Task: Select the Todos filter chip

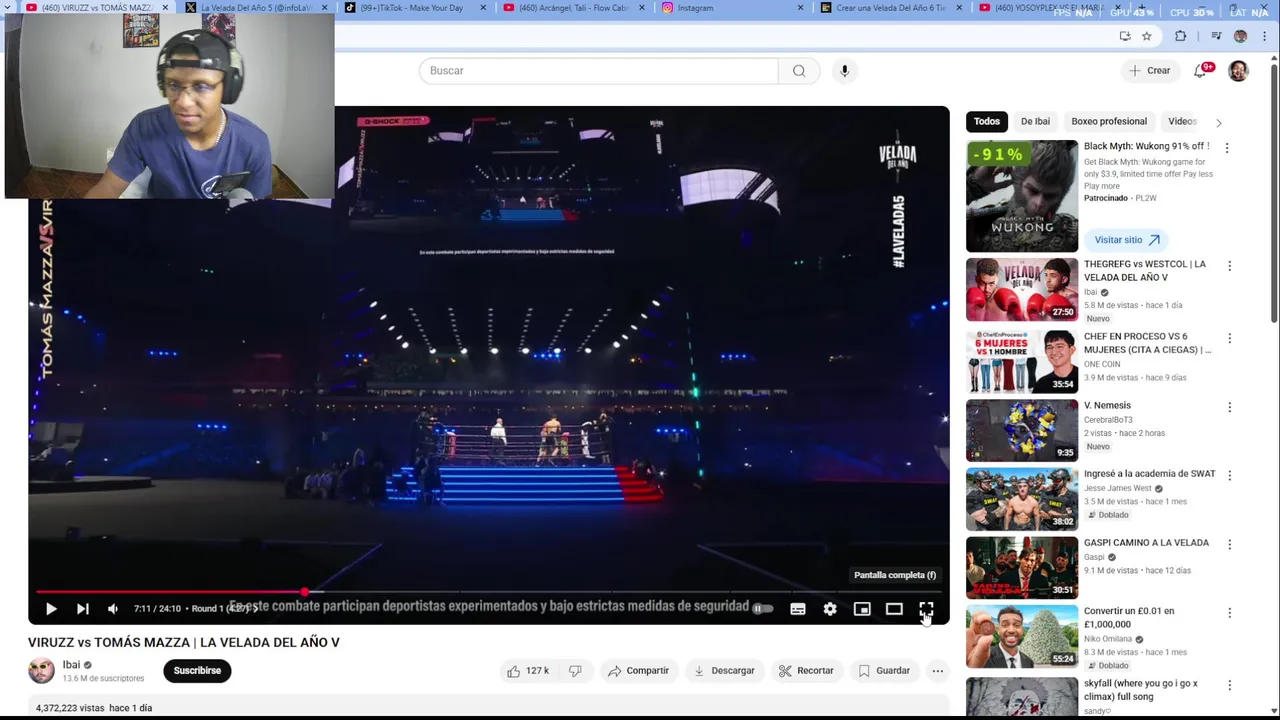Action: coord(987,122)
